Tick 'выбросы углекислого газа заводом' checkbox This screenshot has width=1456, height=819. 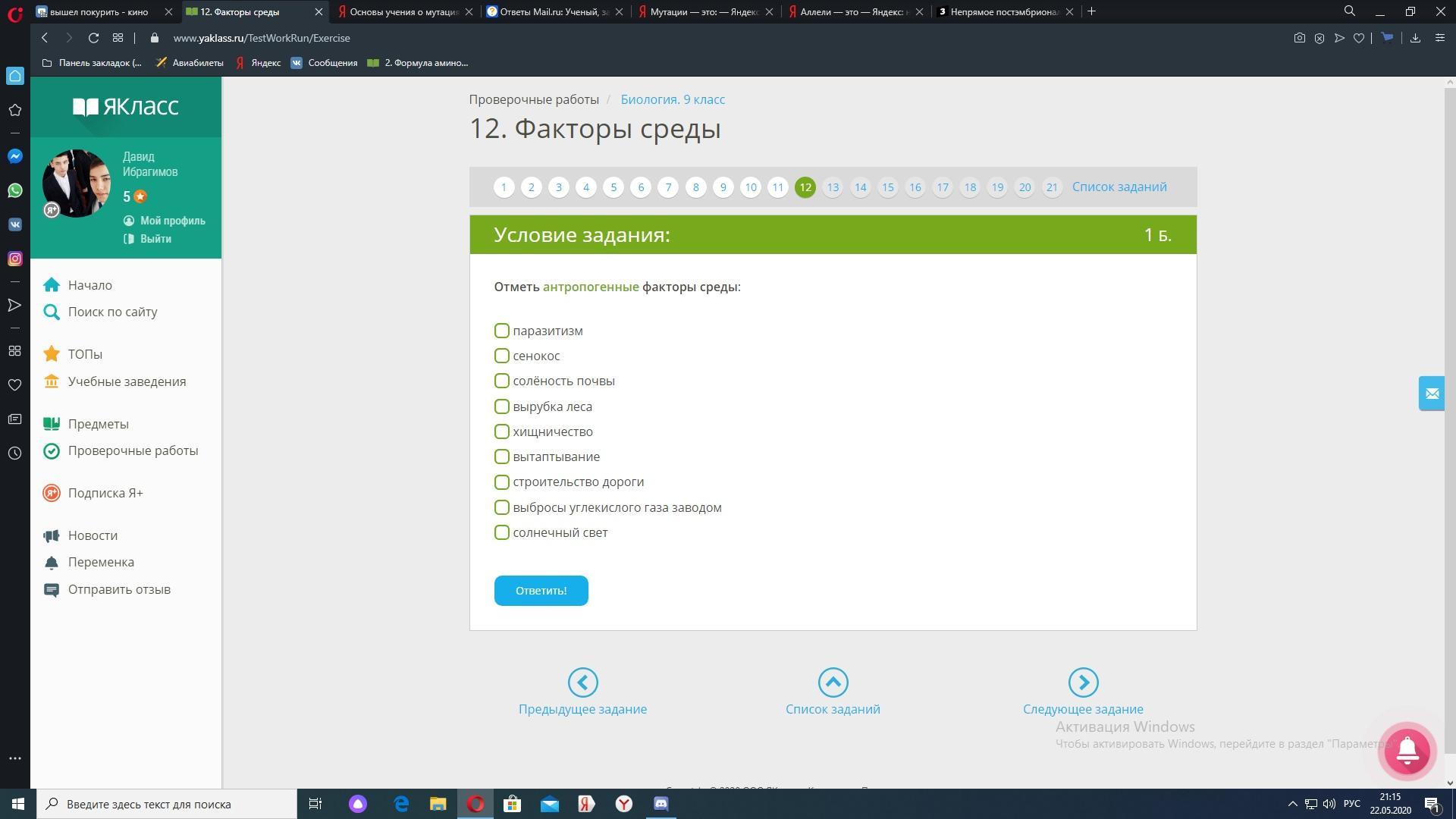coord(501,507)
